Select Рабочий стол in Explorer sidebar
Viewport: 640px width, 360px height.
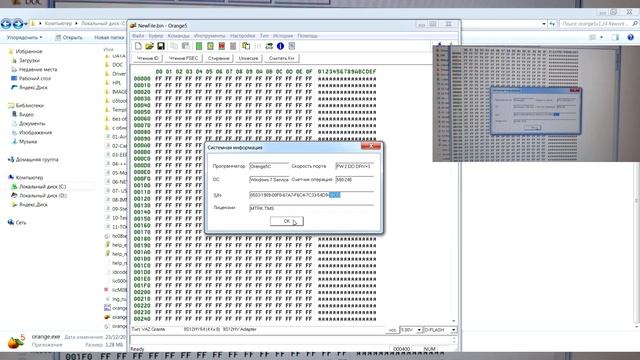31,78
